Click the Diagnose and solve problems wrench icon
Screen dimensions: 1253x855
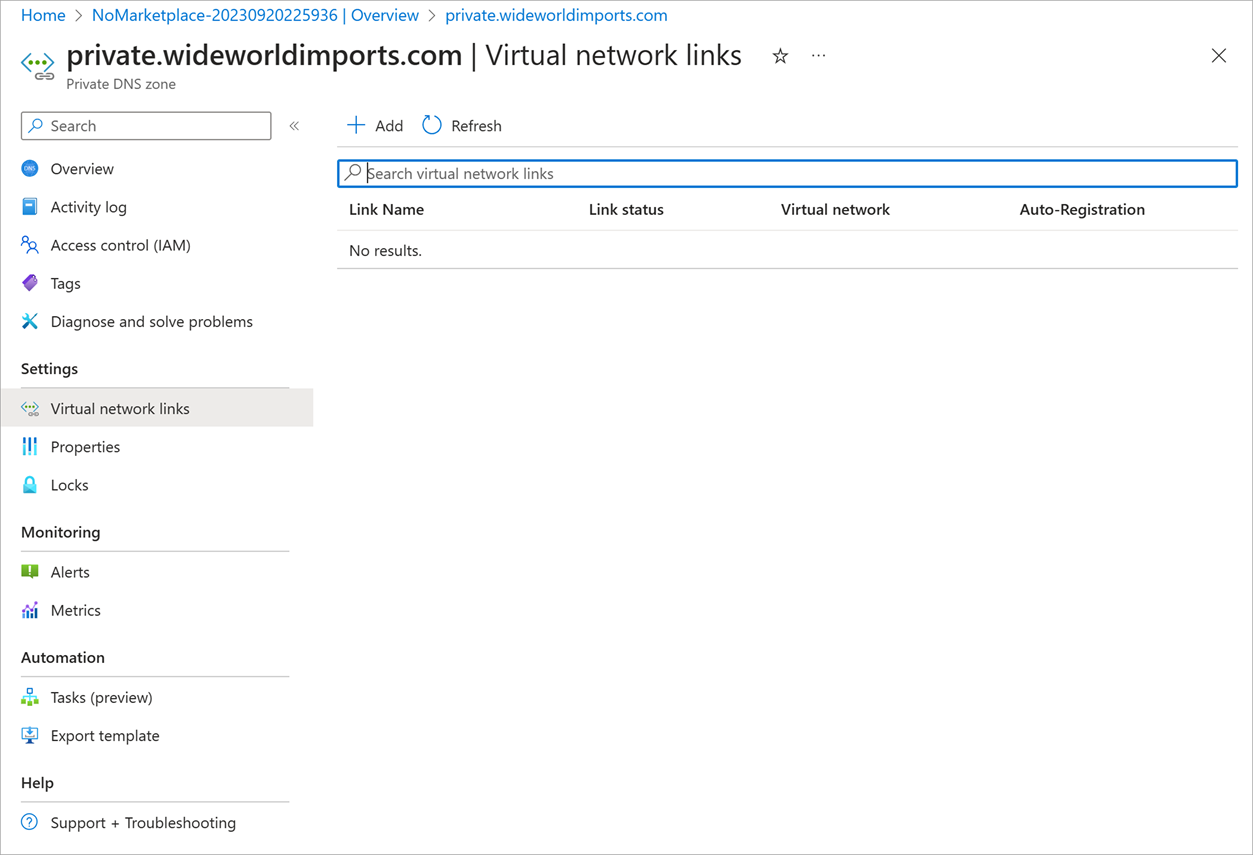[x=30, y=321]
